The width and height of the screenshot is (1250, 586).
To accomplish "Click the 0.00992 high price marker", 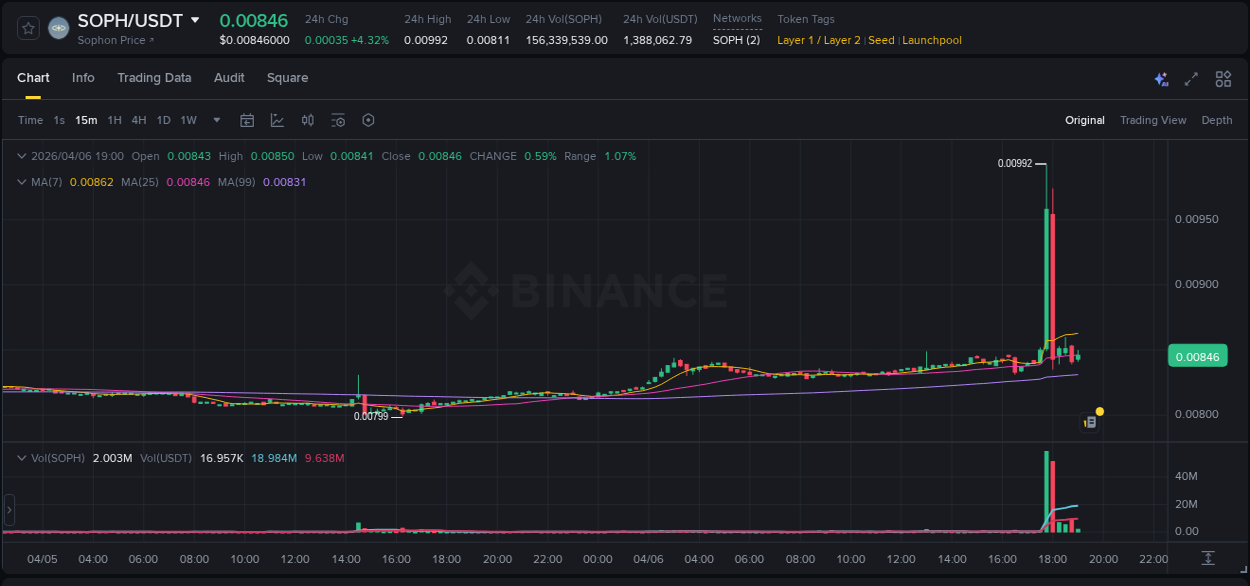I will coord(1015,163).
